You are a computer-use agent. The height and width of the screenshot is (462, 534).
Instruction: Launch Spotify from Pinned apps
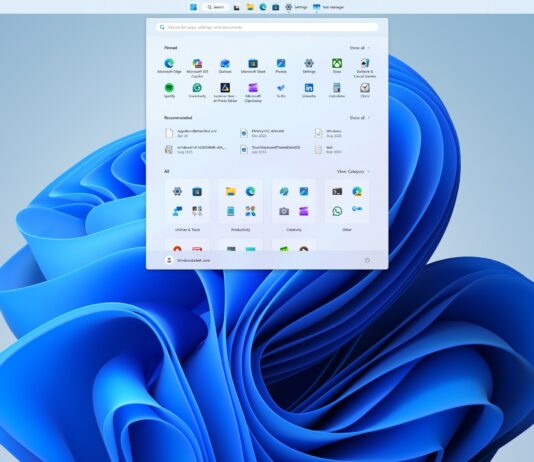(x=169, y=90)
